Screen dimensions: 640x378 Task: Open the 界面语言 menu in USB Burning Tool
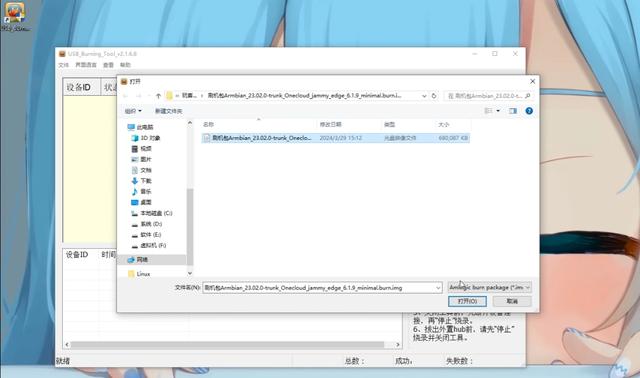point(86,65)
